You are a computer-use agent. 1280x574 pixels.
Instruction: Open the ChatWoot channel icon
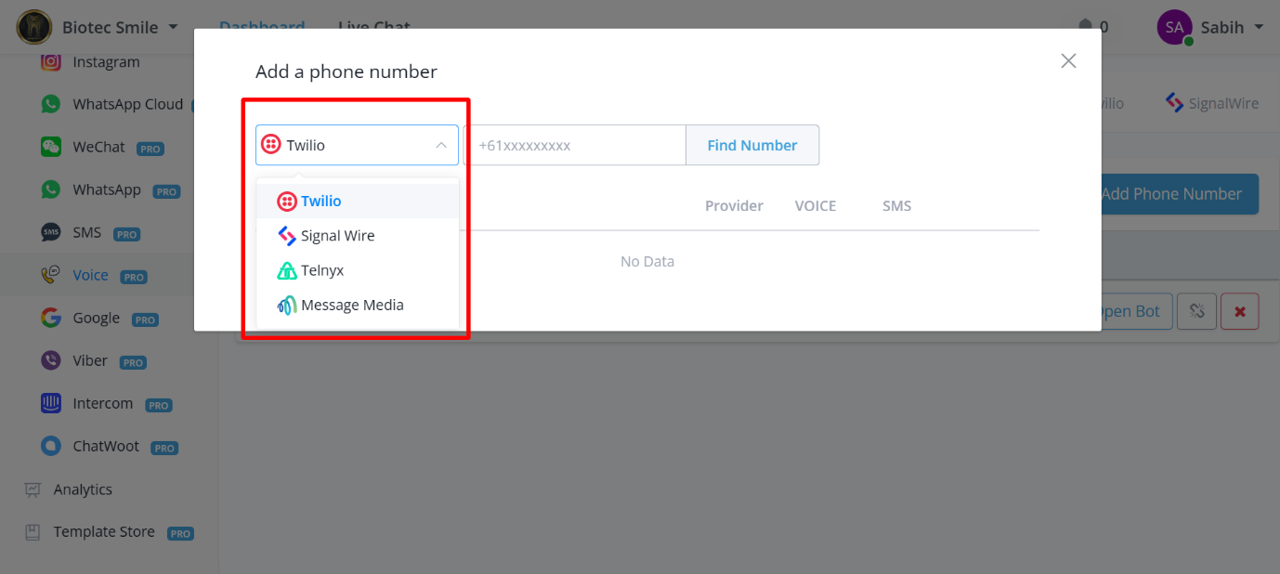pos(51,446)
